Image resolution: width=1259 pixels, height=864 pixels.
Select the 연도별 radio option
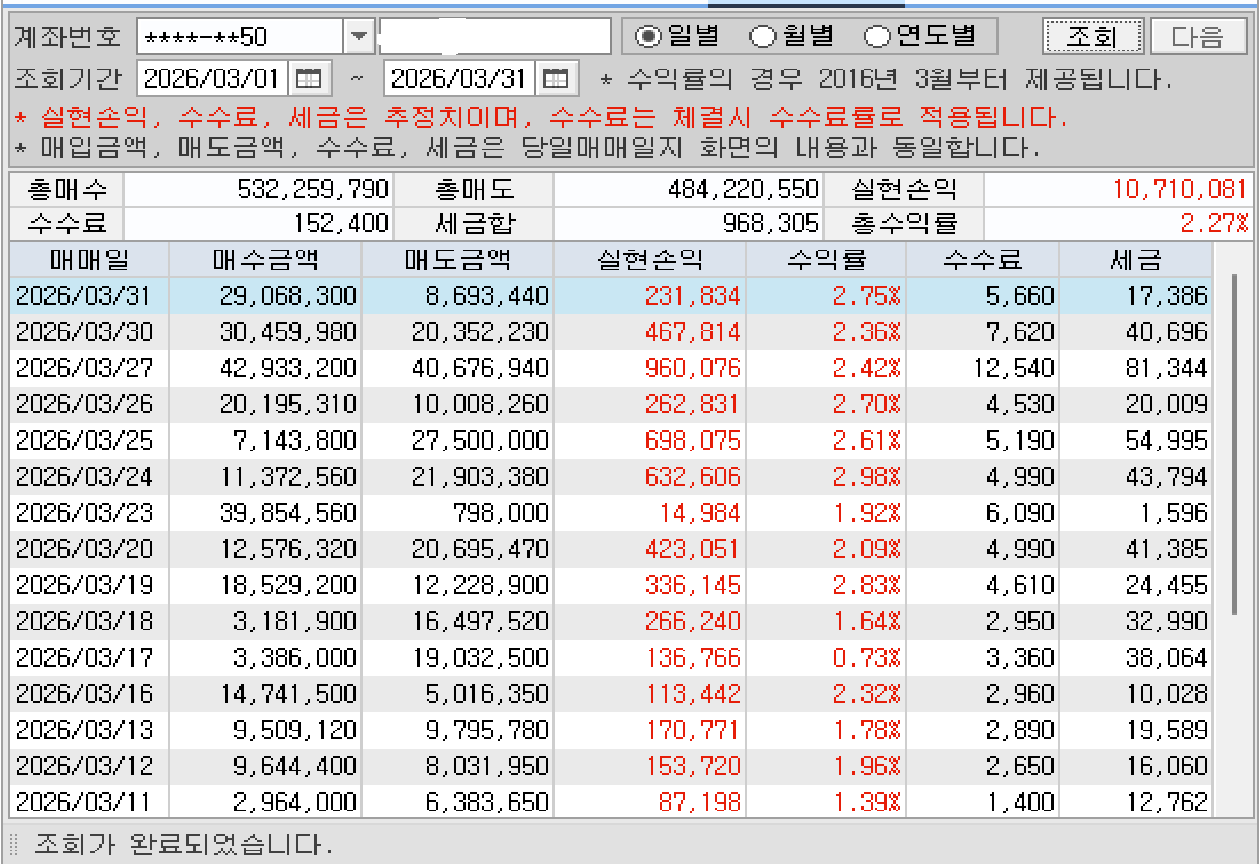click(877, 37)
